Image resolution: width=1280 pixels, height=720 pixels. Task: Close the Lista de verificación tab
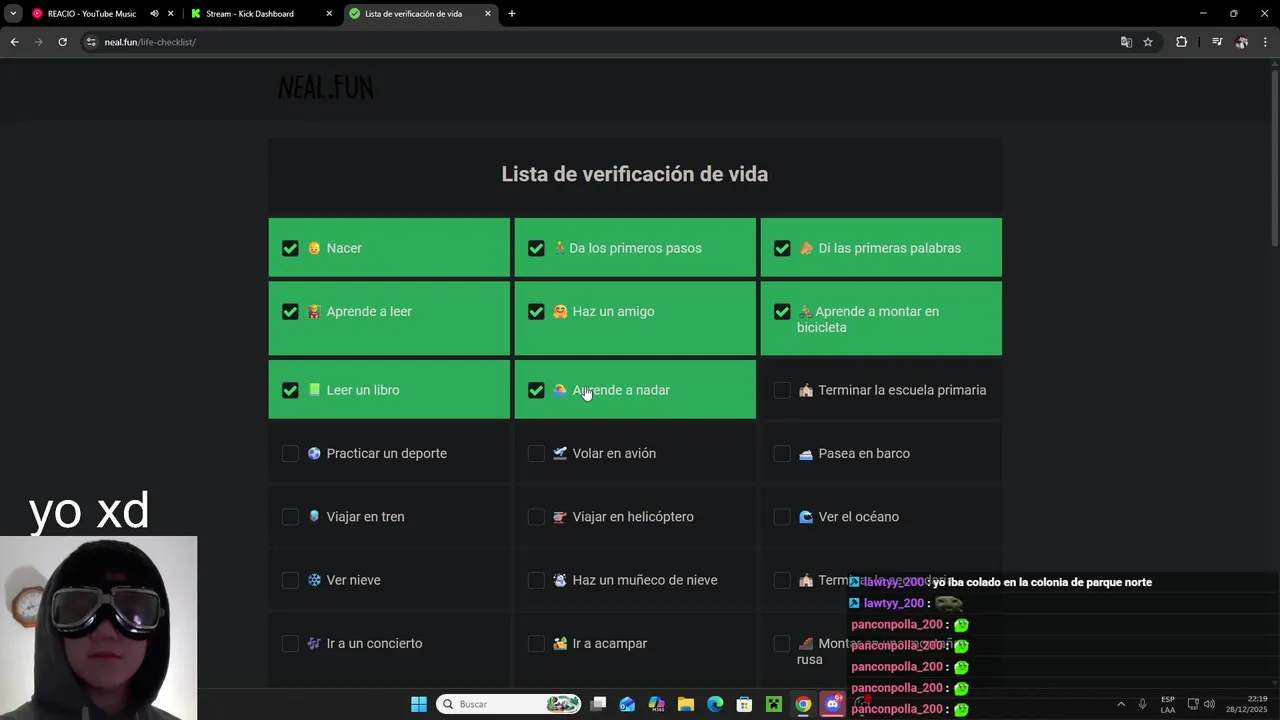point(488,14)
